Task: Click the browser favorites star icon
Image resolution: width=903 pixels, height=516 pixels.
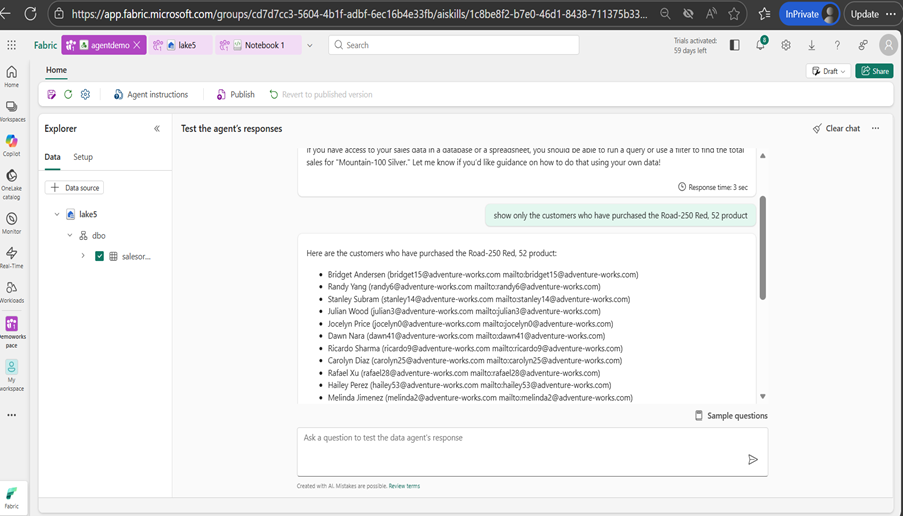Action: pos(734,14)
